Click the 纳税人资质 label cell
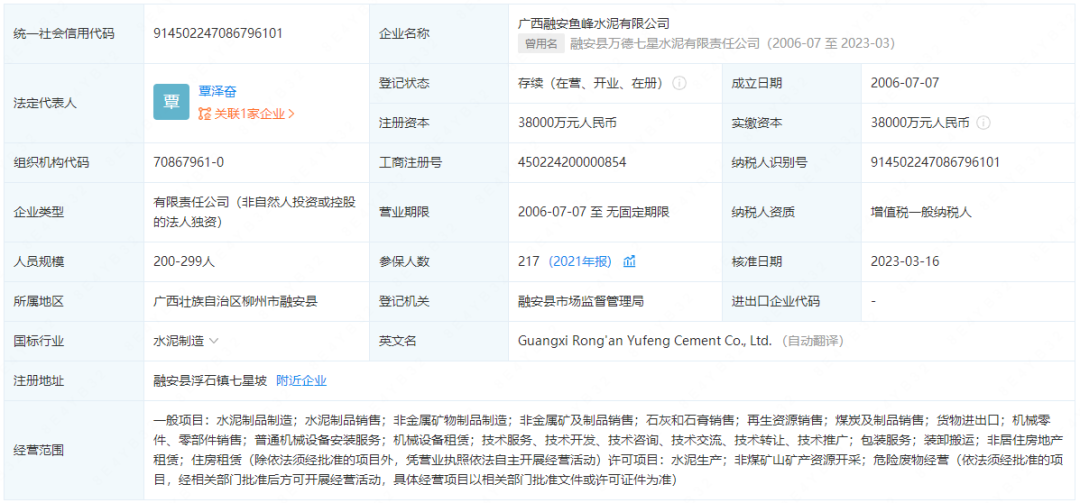 tap(791, 212)
